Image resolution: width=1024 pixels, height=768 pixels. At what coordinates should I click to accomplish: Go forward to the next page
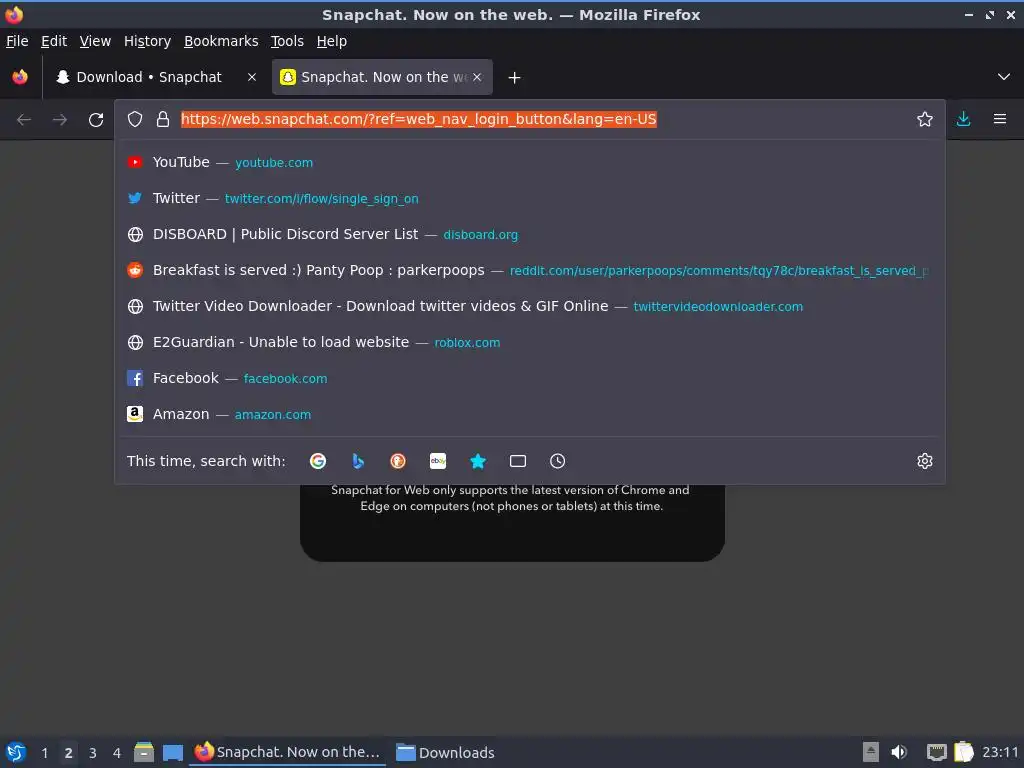pos(60,120)
